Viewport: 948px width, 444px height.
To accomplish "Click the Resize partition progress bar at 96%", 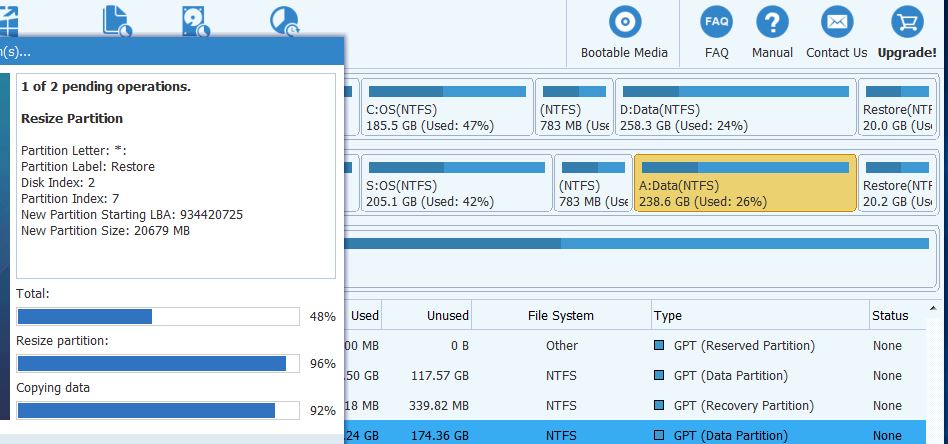I will (x=158, y=364).
